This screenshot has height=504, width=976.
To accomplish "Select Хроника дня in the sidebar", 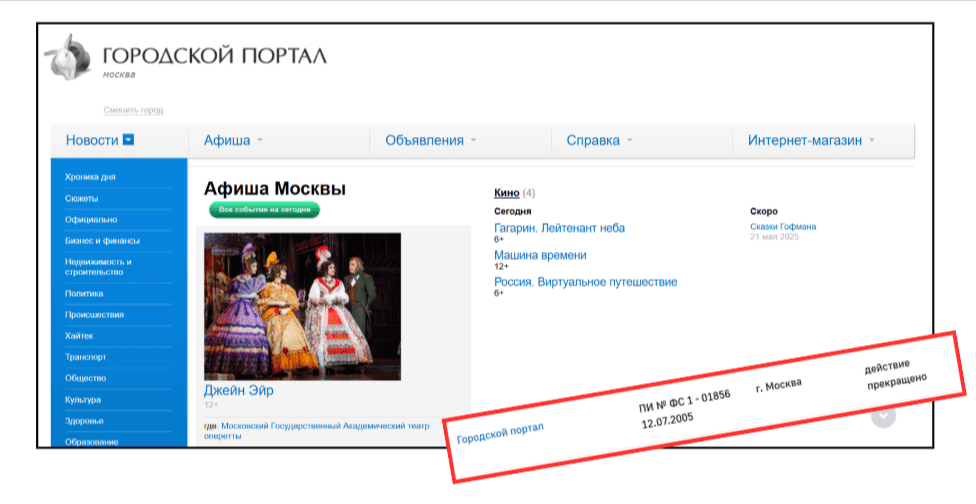I will pyautogui.click(x=90, y=177).
